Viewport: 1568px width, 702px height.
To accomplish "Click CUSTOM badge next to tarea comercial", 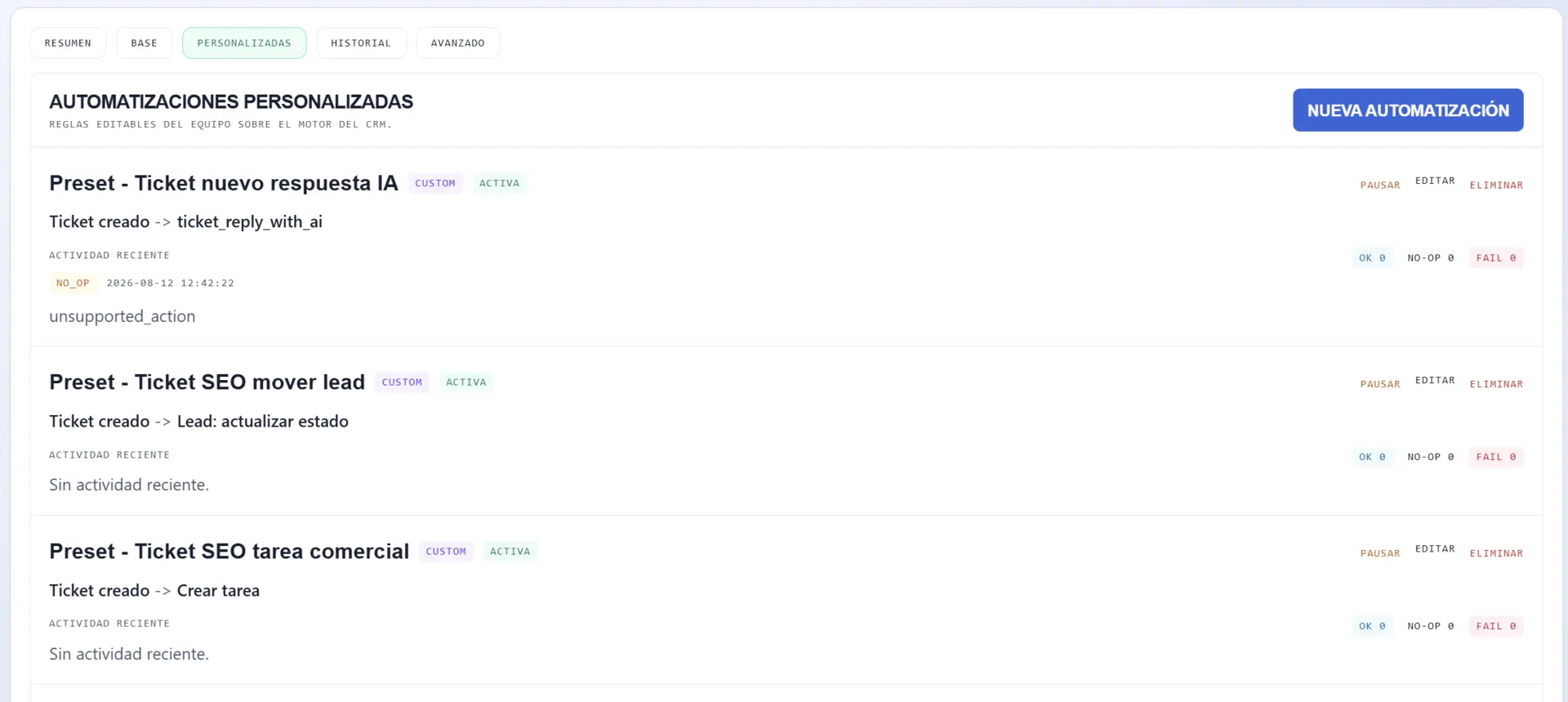I will click(x=446, y=552).
